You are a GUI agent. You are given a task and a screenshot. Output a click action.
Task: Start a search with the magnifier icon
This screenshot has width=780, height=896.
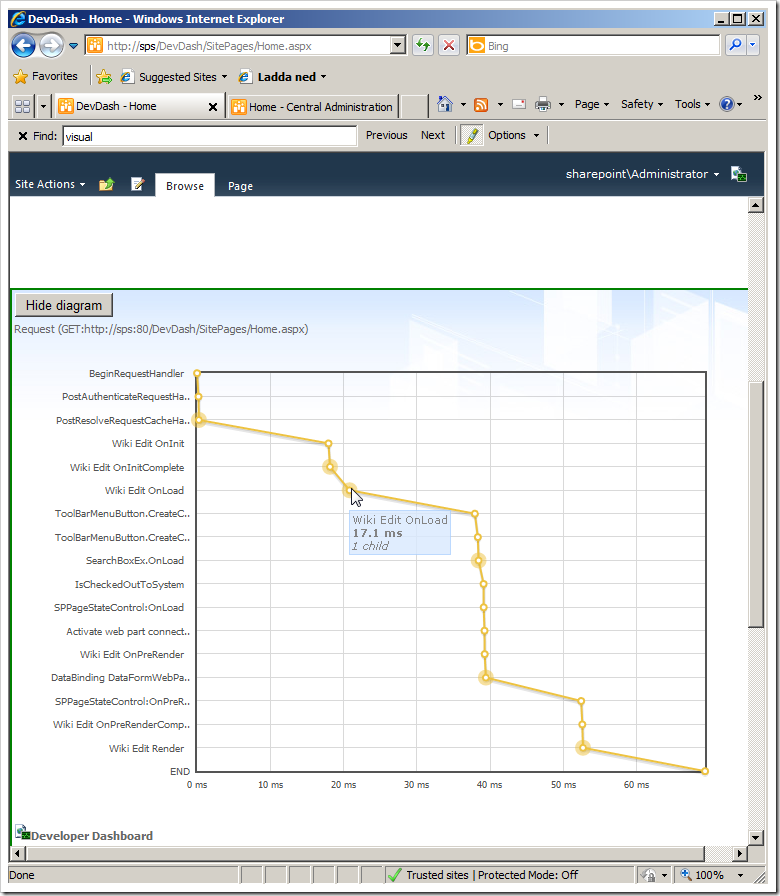(735, 45)
